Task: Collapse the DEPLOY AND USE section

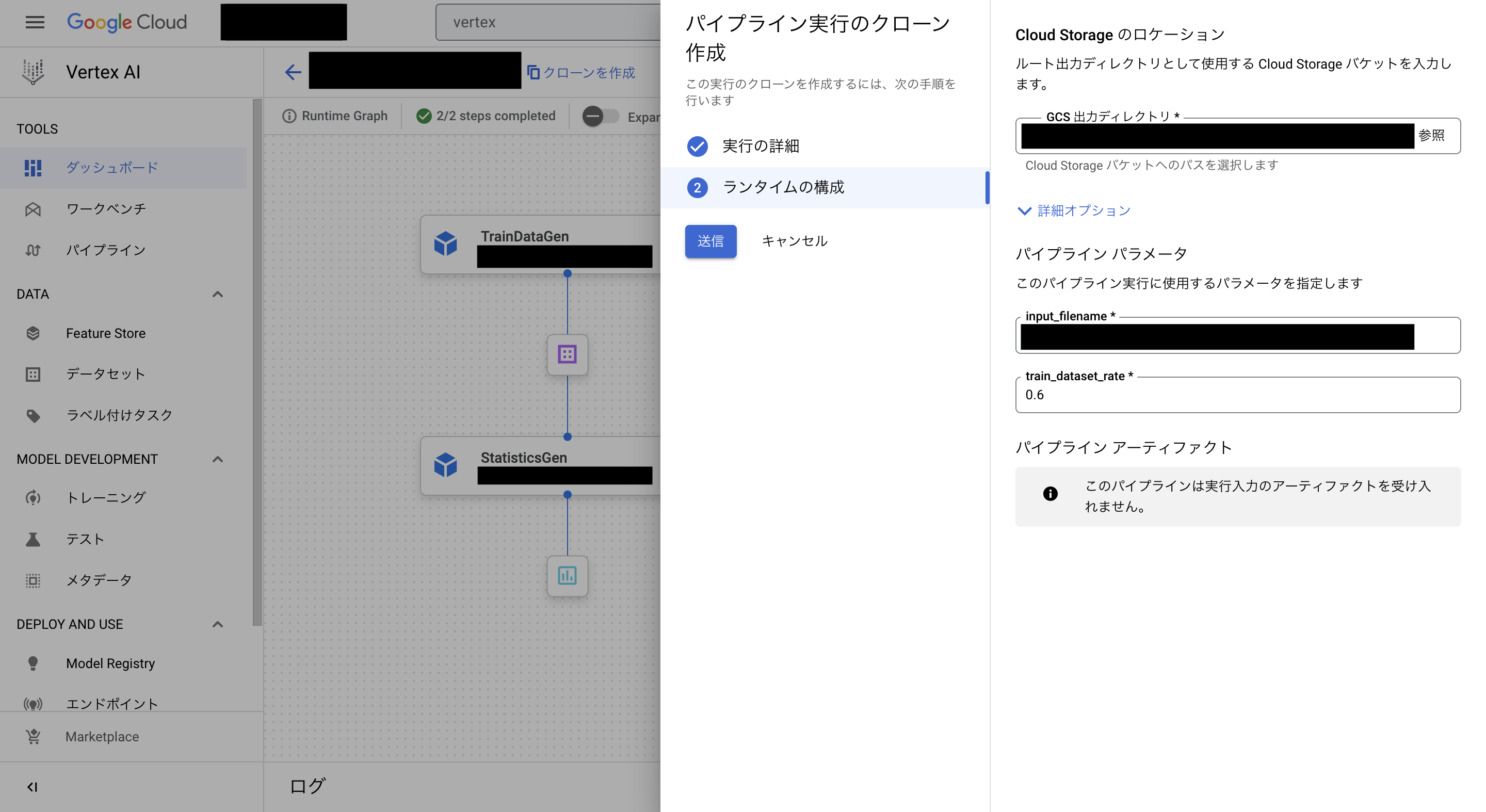Action: coord(217,624)
